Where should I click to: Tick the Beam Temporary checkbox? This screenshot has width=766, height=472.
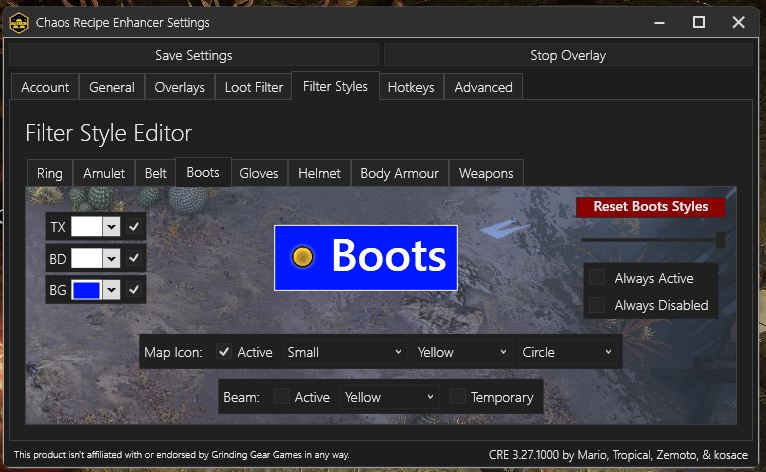[458, 397]
